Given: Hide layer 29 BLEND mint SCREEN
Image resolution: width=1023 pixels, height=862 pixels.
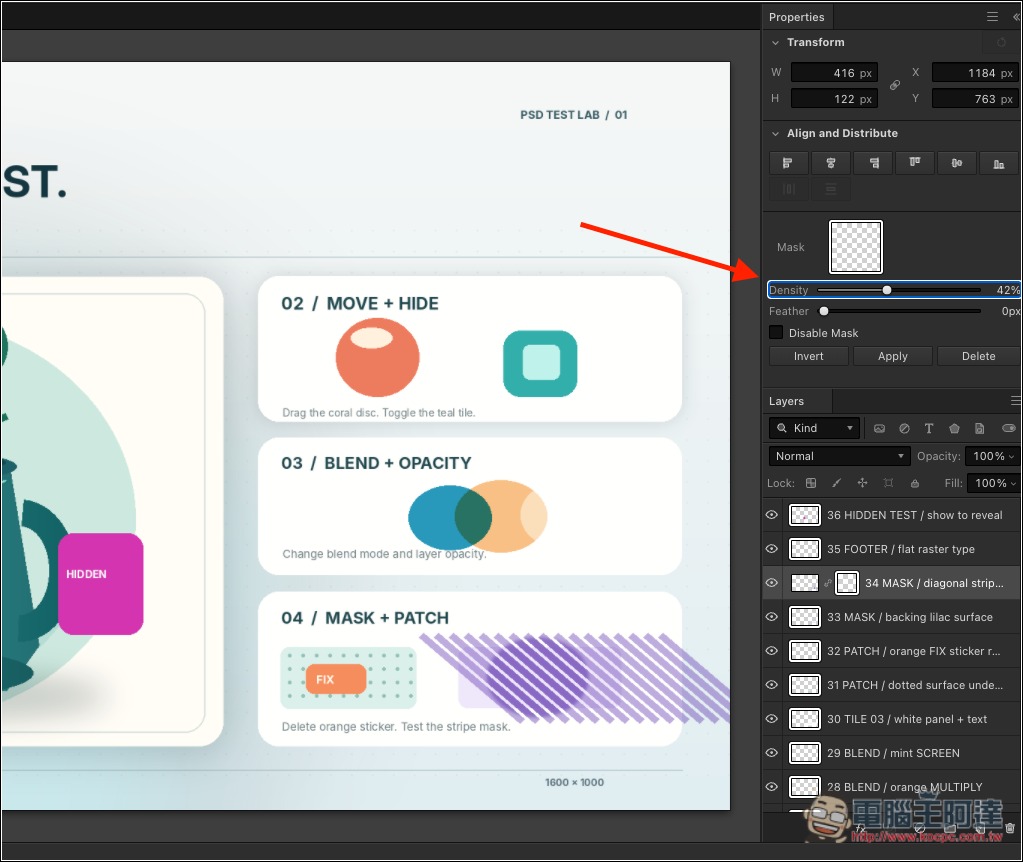Looking at the screenshot, I should tap(772, 752).
